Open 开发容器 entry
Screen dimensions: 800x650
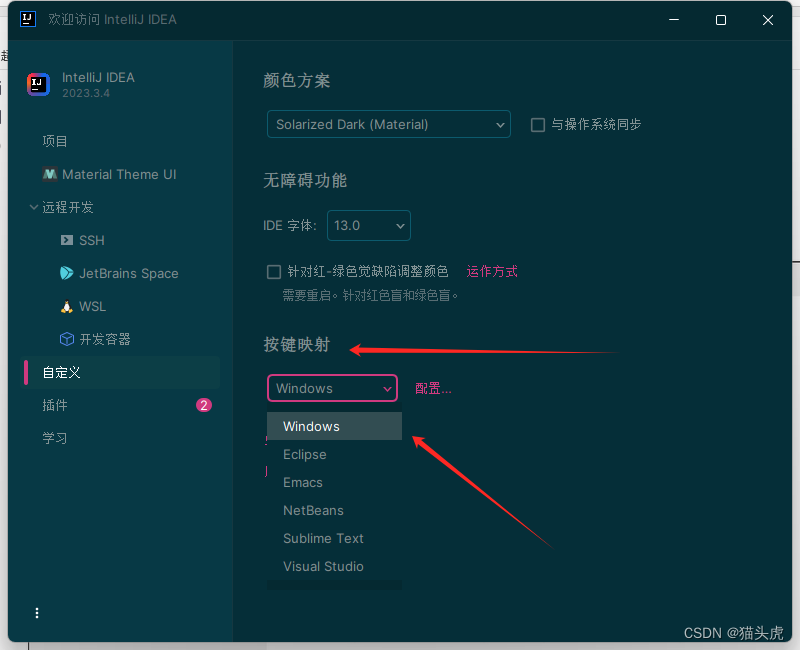(x=105, y=339)
